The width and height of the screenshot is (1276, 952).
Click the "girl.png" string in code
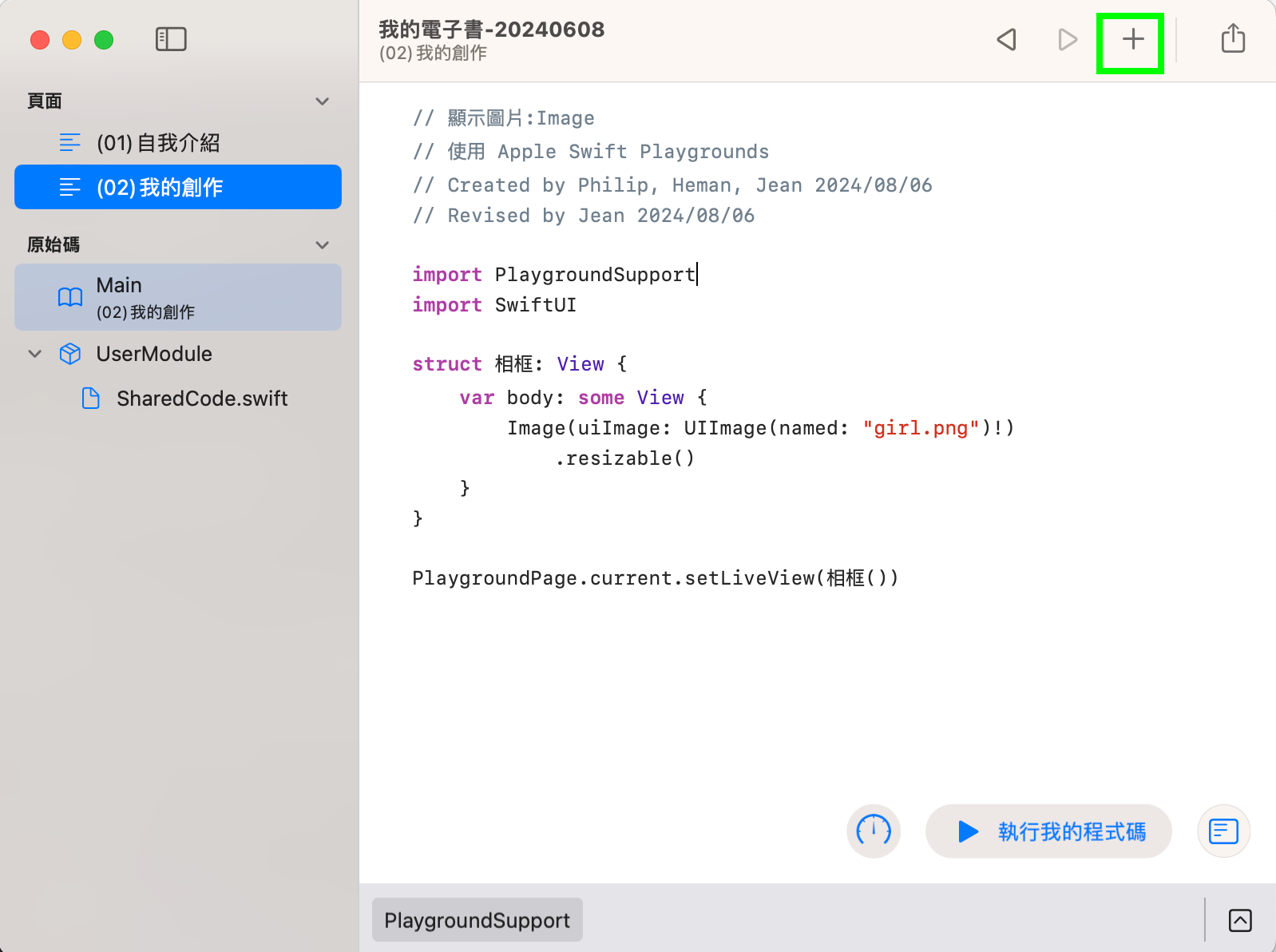(921, 428)
